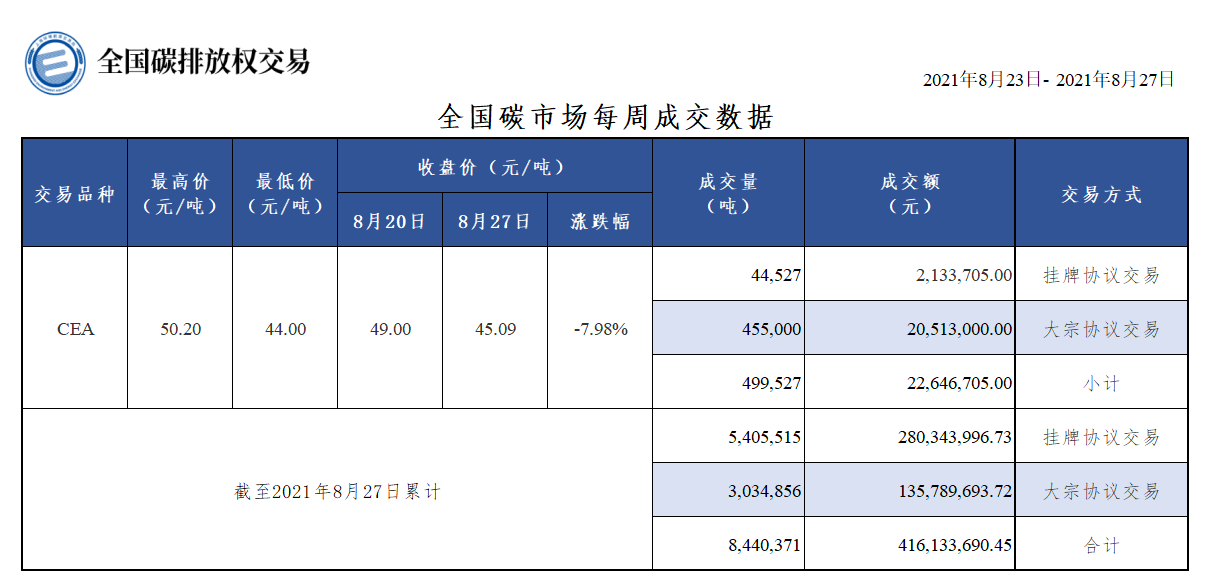The height and width of the screenshot is (588, 1215).
Task: Select the 8月27日 closing price header
Action: (x=495, y=221)
